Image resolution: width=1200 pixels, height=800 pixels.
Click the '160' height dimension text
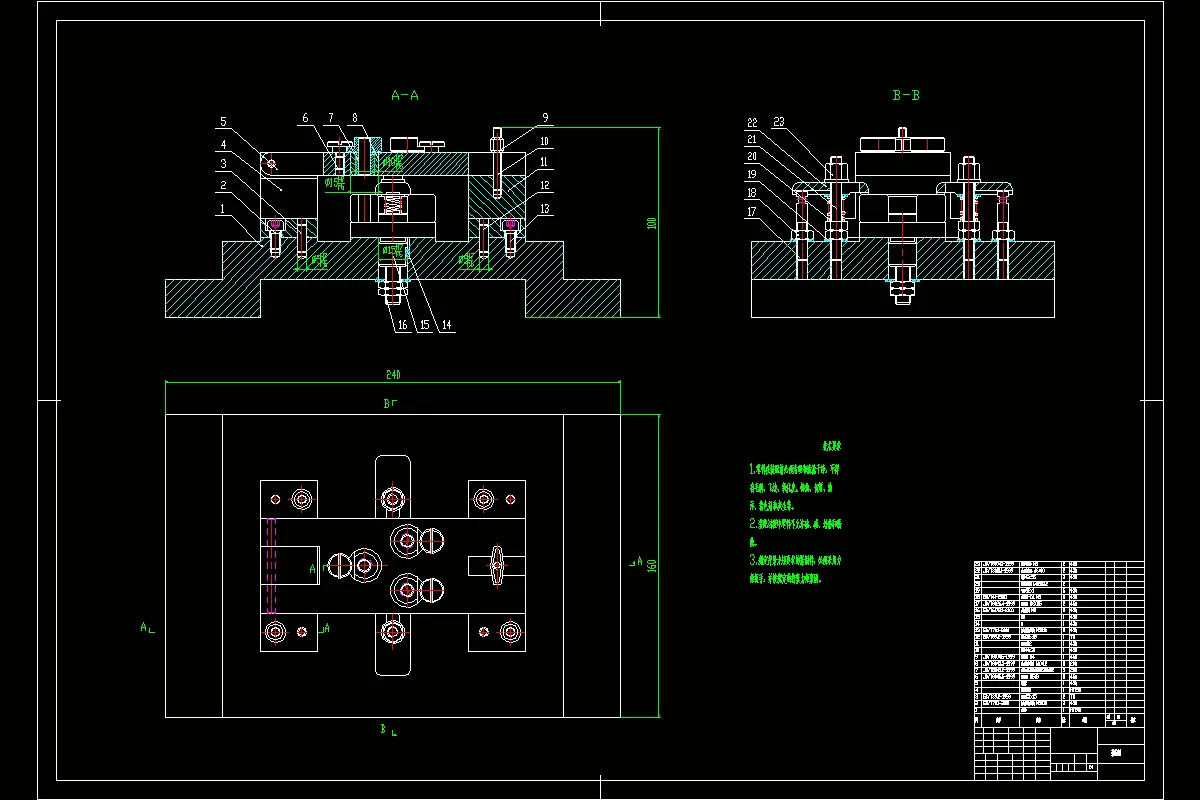[651, 566]
